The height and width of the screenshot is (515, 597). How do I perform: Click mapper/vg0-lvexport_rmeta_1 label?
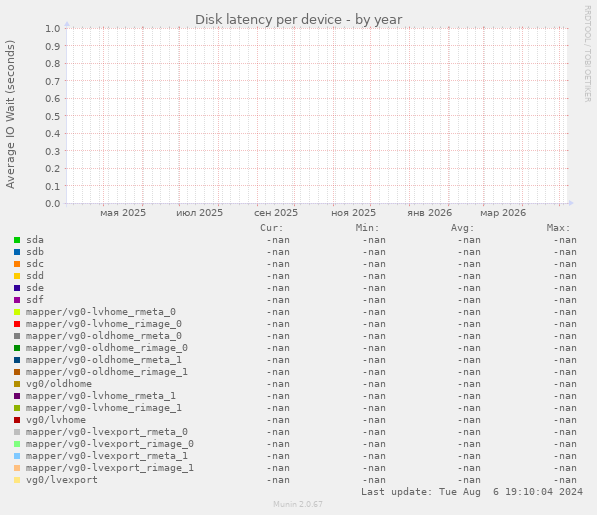click(107, 456)
